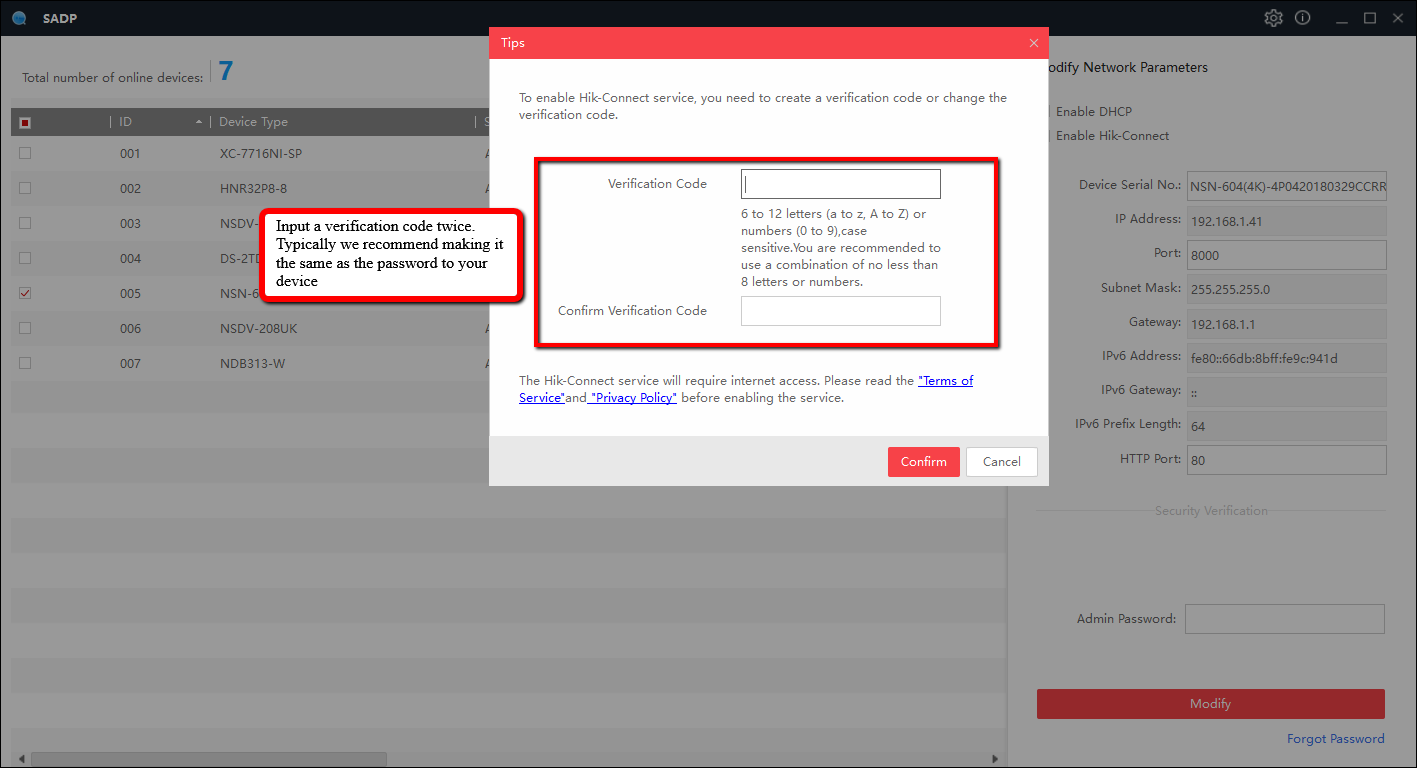Click the Port field showing 8000
The image size is (1417, 768).
[1286, 255]
